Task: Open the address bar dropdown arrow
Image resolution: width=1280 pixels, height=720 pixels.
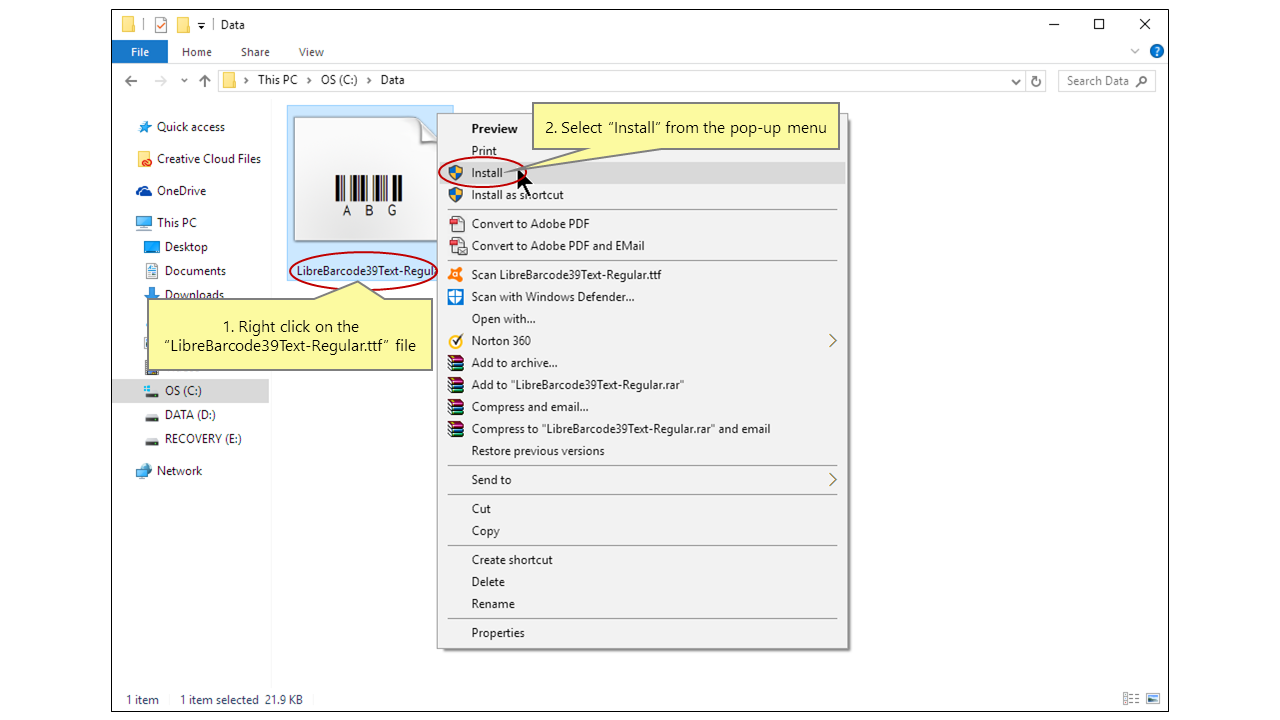Action: tap(1015, 80)
